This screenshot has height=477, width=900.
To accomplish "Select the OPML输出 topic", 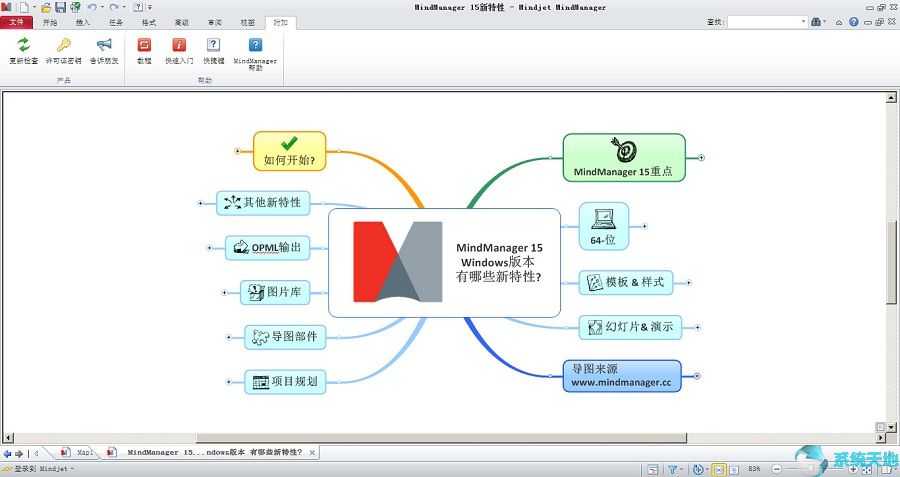I will pos(267,247).
